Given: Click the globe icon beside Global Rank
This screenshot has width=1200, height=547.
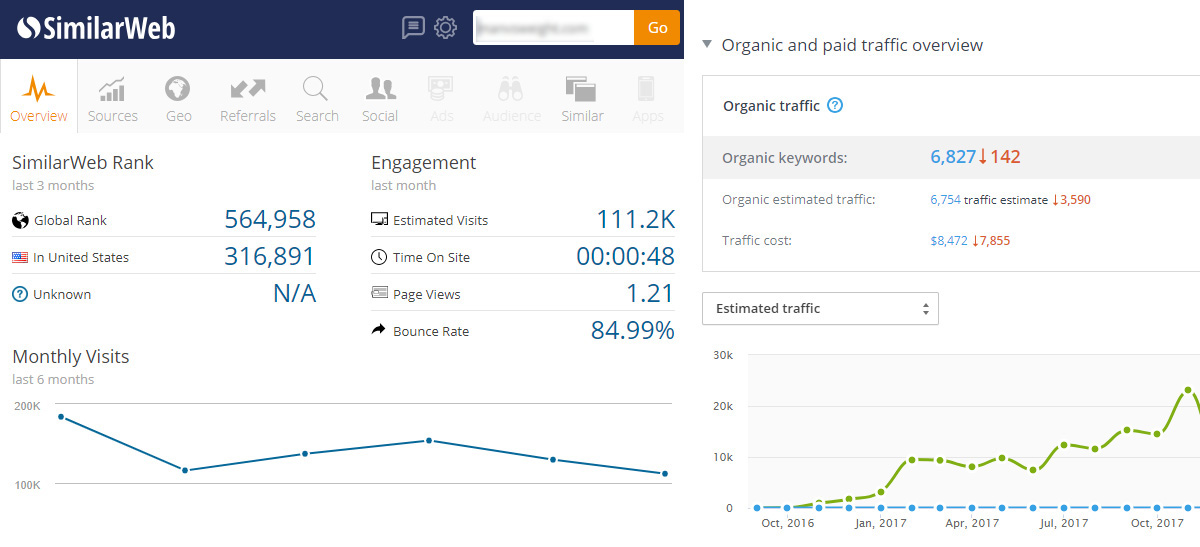Looking at the screenshot, I should click(19, 220).
